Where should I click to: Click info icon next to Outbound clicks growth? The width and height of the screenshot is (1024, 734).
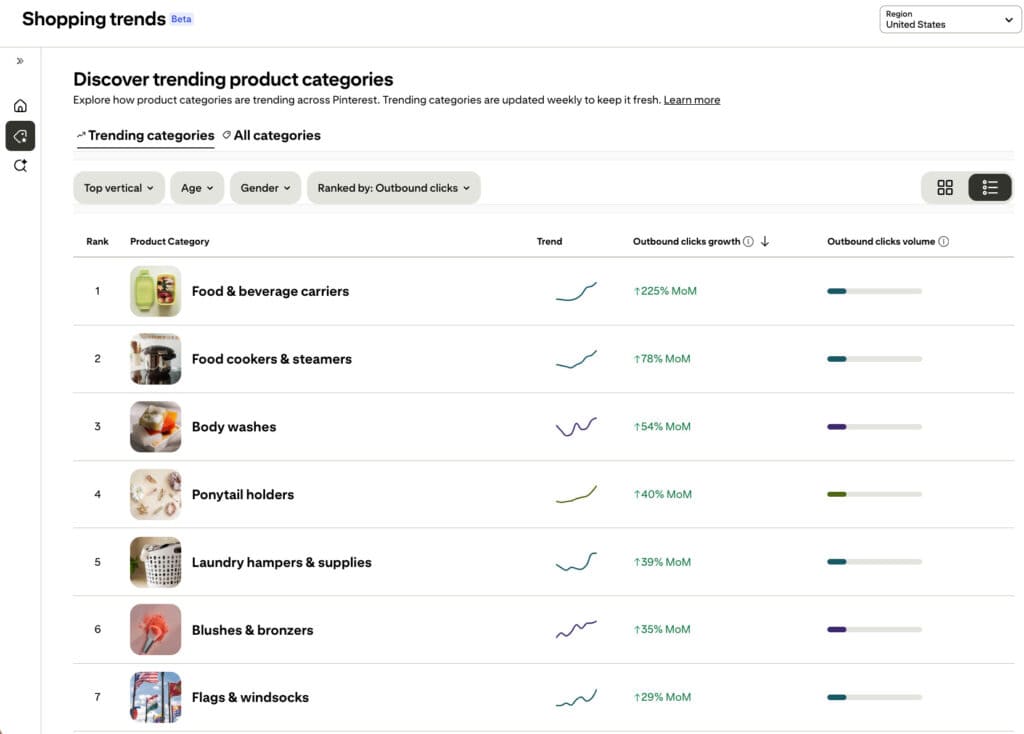coord(748,242)
